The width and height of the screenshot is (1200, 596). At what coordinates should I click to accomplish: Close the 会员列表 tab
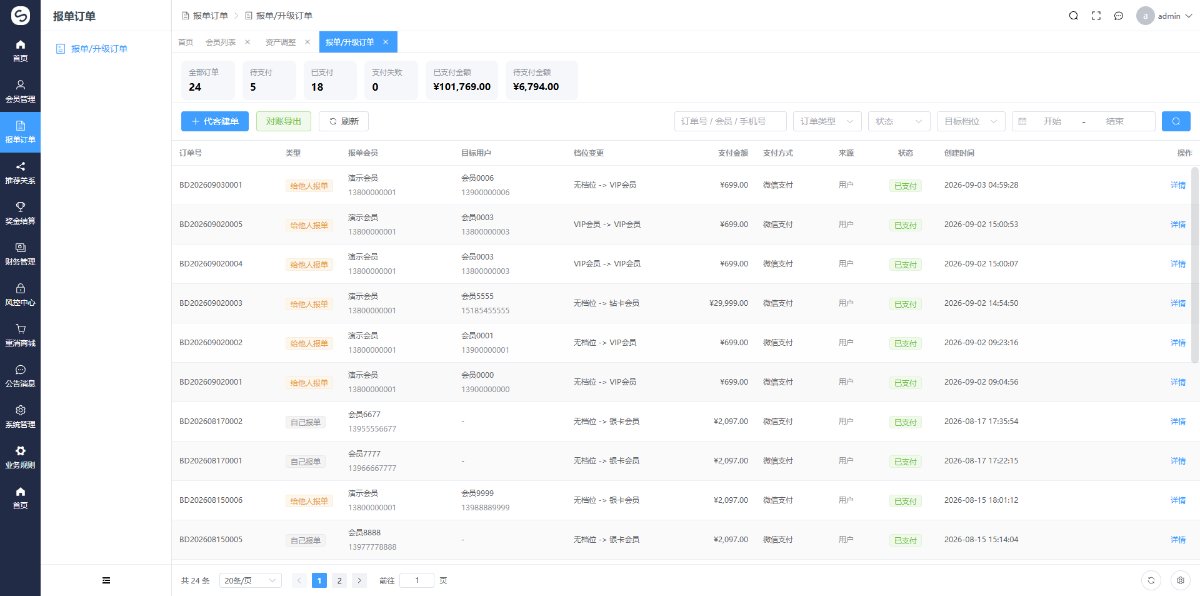pyautogui.click(x=247, y=42)
